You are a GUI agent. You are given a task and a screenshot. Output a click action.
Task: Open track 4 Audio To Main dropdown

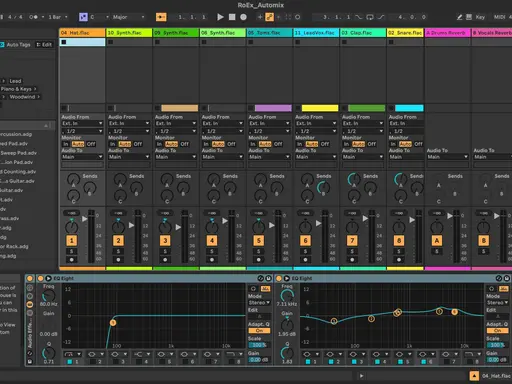(222, 157)
